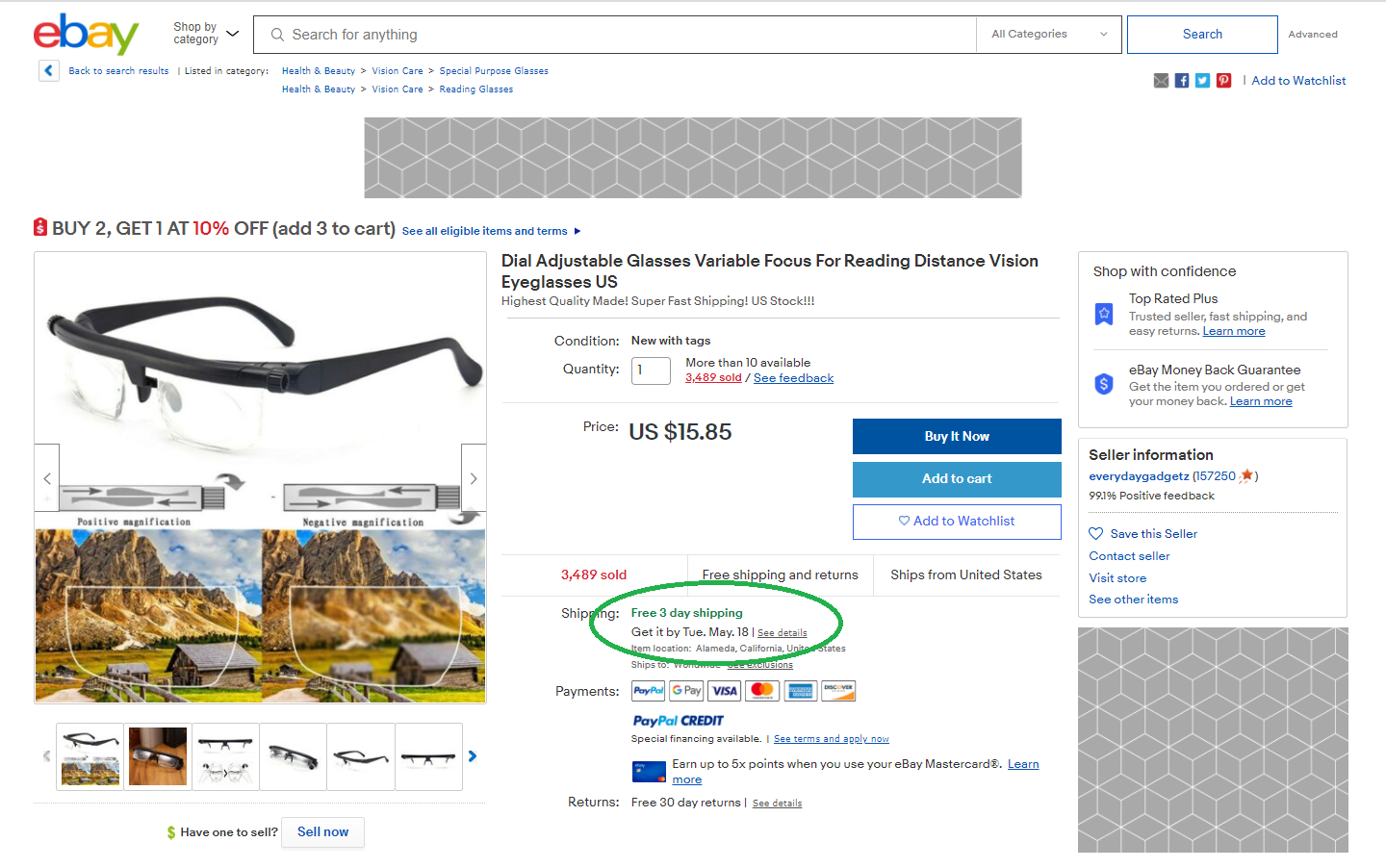Screen dimensions: 1386x868
Task: Expand eligible items and terms
Action: point(491,231)
